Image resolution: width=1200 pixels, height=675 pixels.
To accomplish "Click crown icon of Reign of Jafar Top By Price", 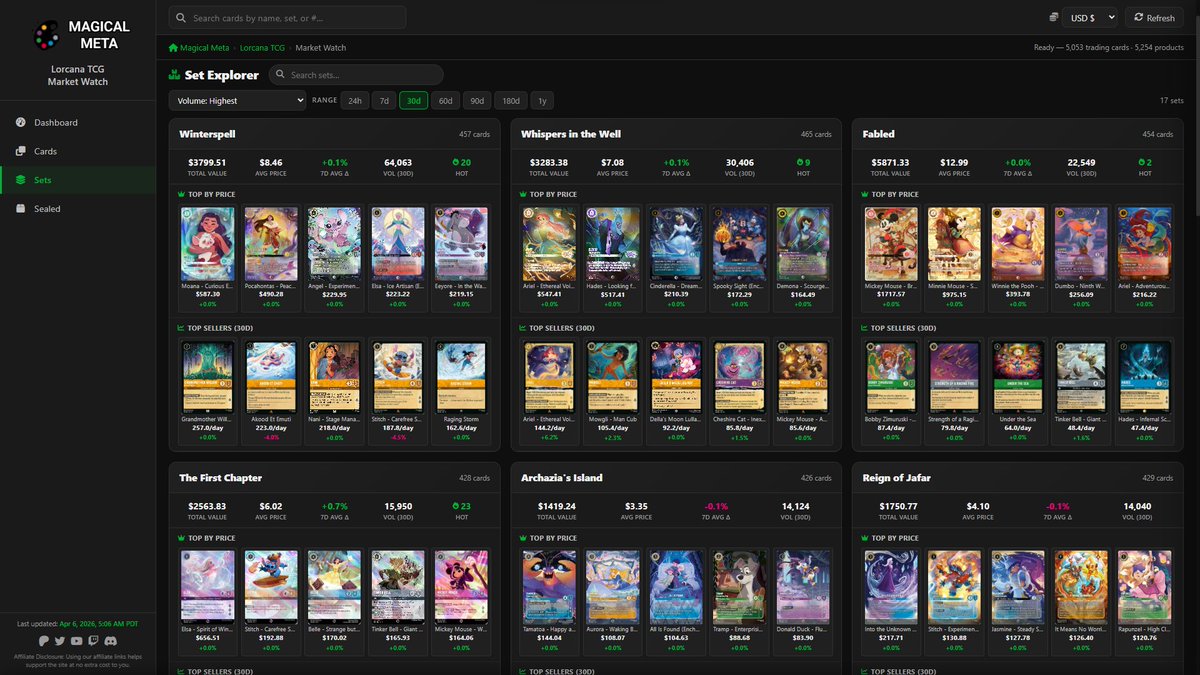I will click(x=866, y=538).
